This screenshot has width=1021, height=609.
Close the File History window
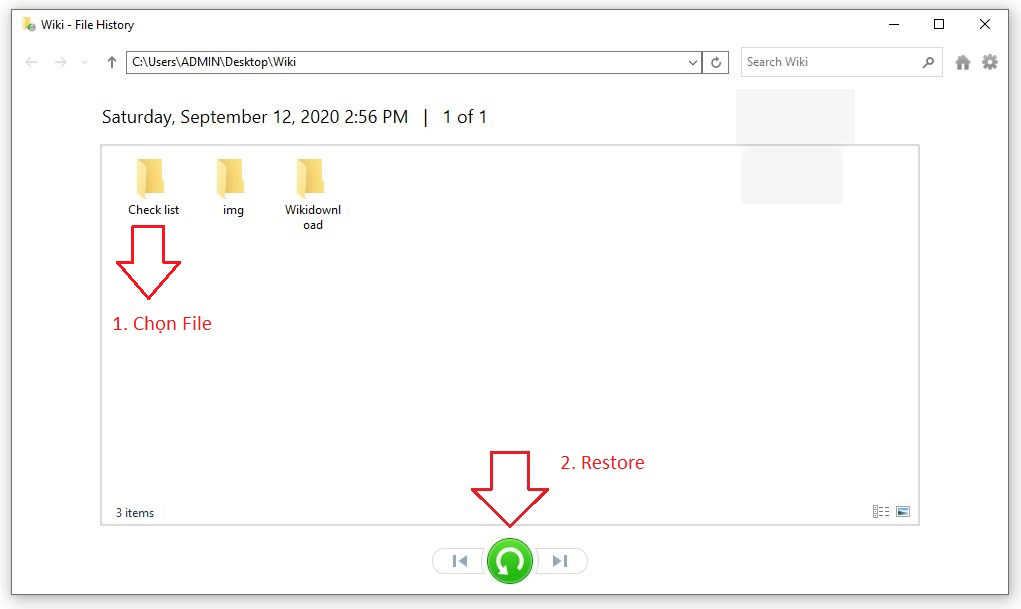tap(985, 25)
